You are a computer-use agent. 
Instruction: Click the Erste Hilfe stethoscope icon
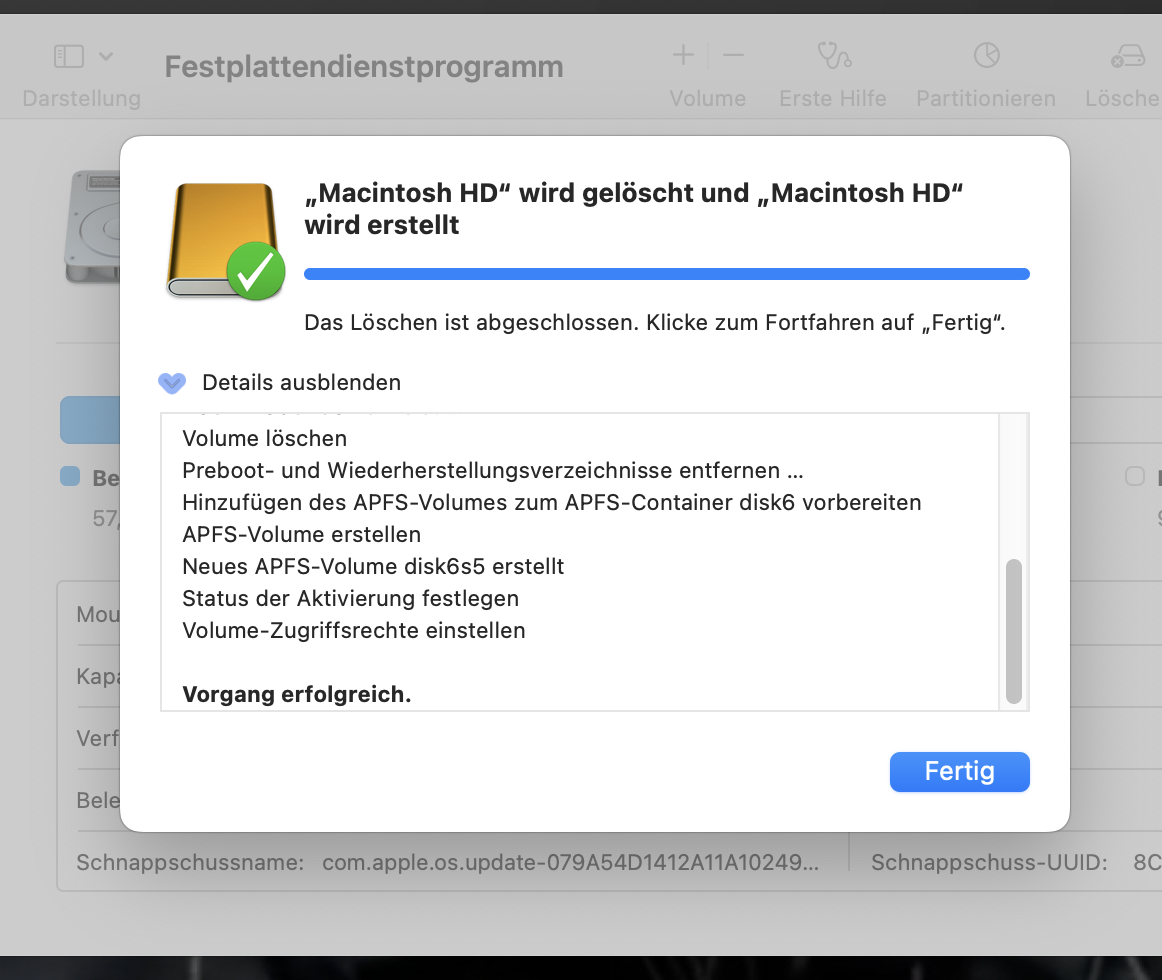click(834, 56)
